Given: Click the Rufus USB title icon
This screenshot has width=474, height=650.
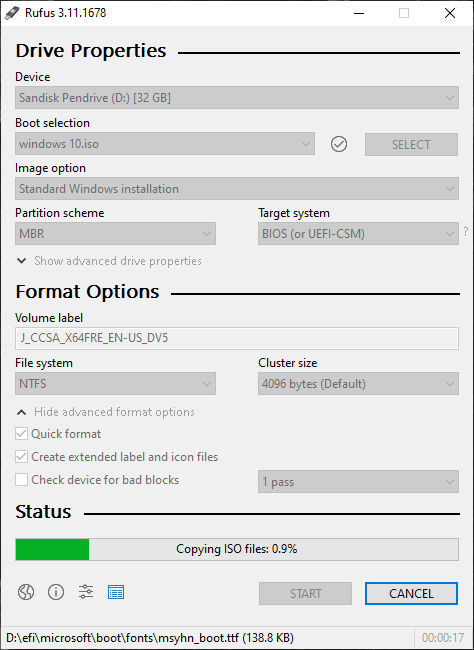Looking at the screenshot, I should point(12,13).
